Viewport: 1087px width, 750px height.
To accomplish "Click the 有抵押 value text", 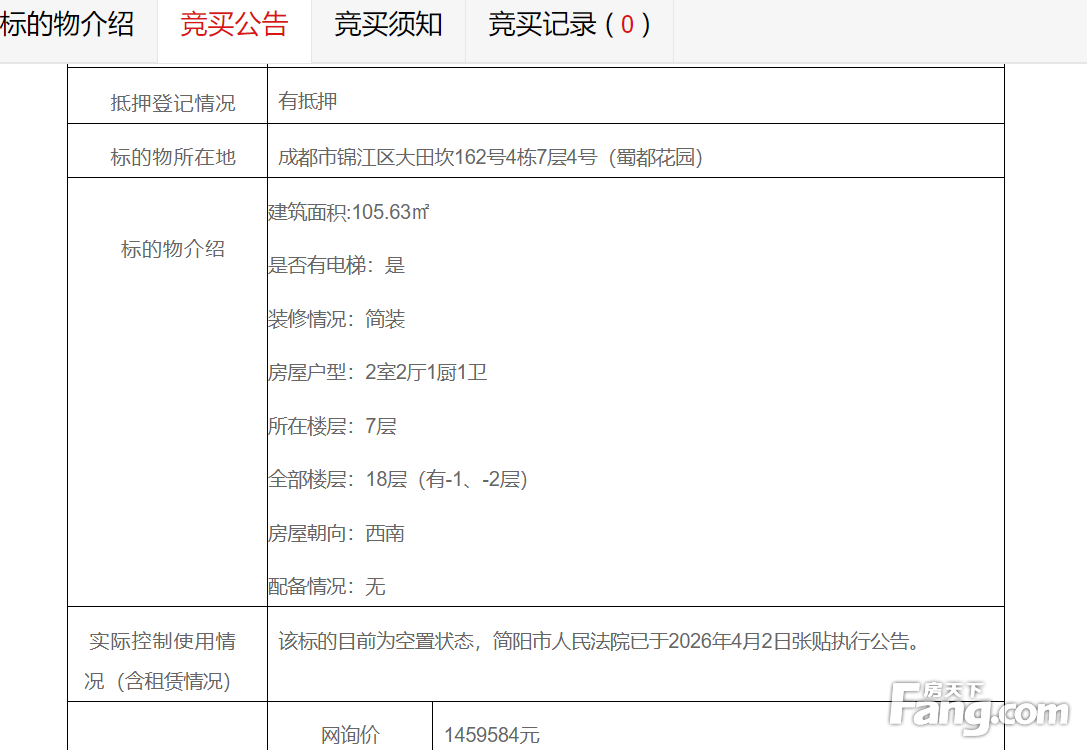I will point(308,101).
